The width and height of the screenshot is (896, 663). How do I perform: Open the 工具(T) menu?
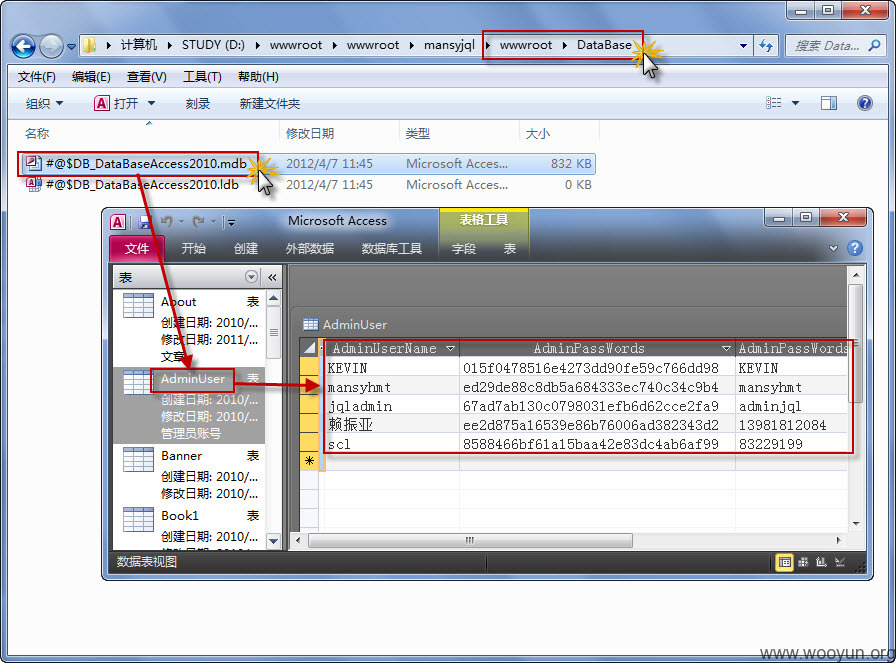click(x=202, y=77)
